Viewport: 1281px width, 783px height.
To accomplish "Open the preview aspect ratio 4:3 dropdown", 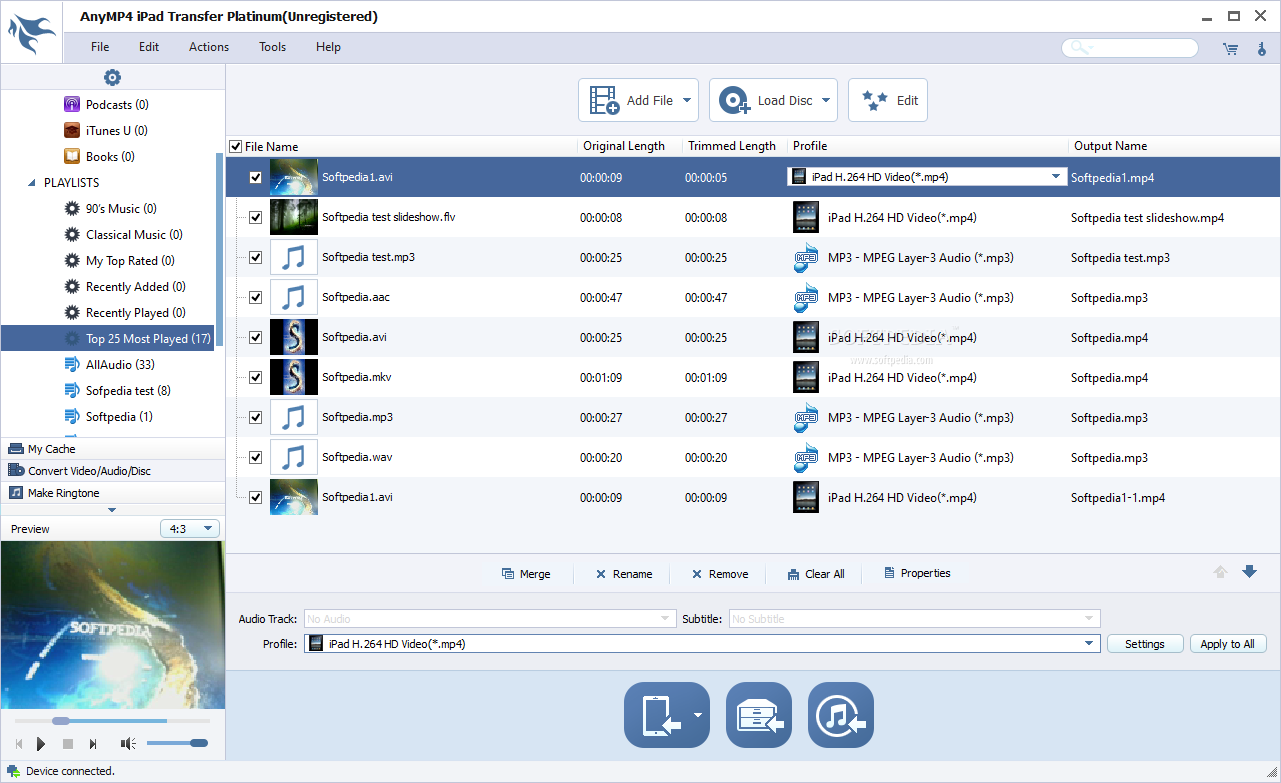I will click(189, 529).
